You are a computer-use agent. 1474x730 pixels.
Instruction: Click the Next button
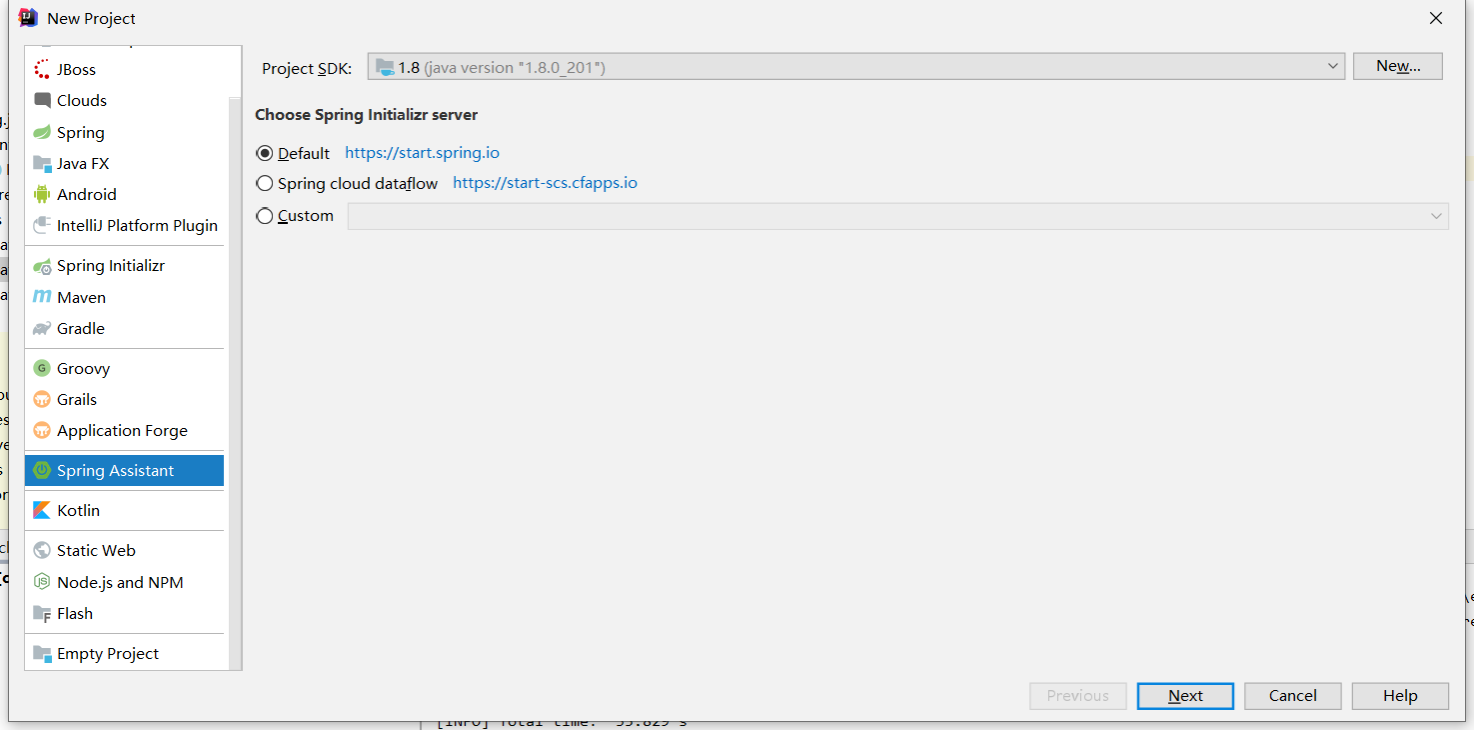(1185, 696)
